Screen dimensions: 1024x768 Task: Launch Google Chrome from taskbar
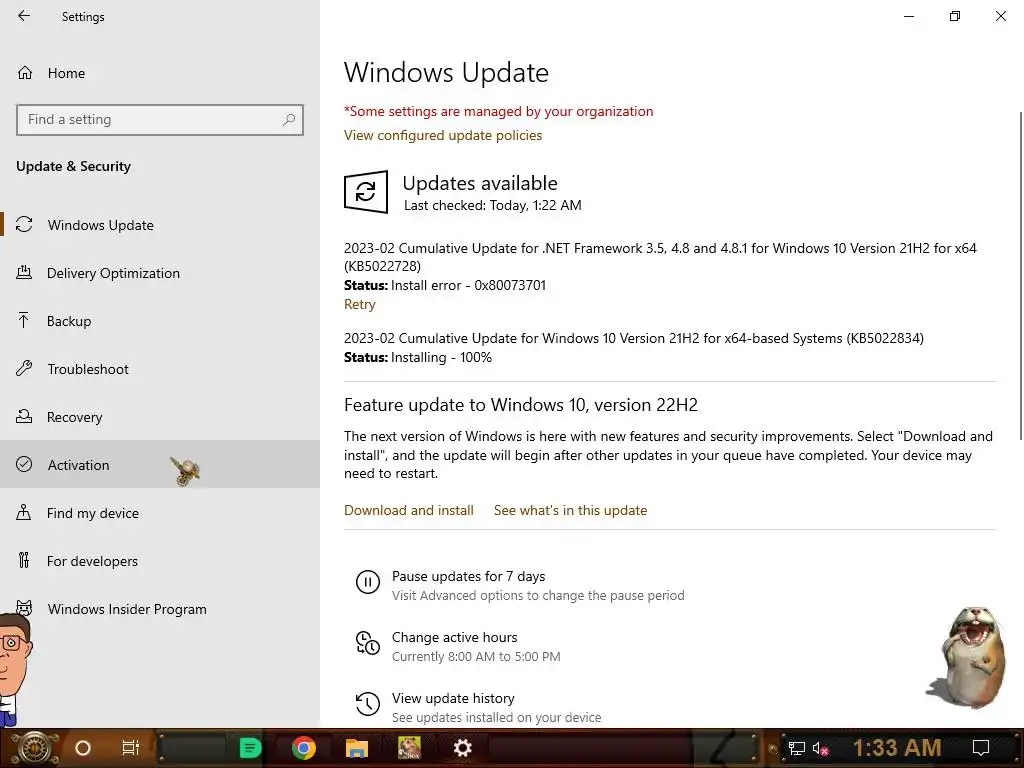click(304, 748)
